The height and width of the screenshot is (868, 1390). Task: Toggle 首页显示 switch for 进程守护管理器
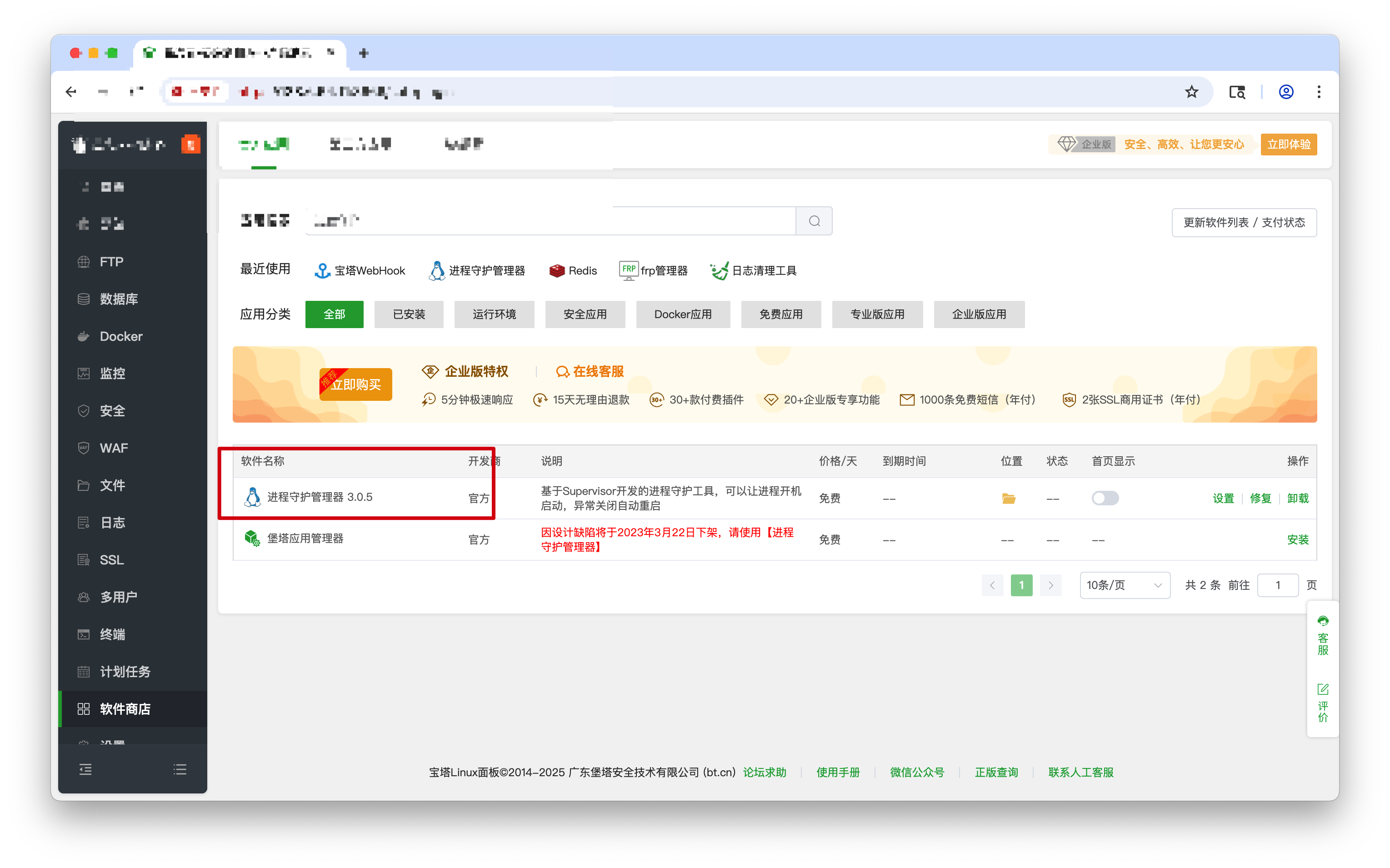coord(1105,498)
